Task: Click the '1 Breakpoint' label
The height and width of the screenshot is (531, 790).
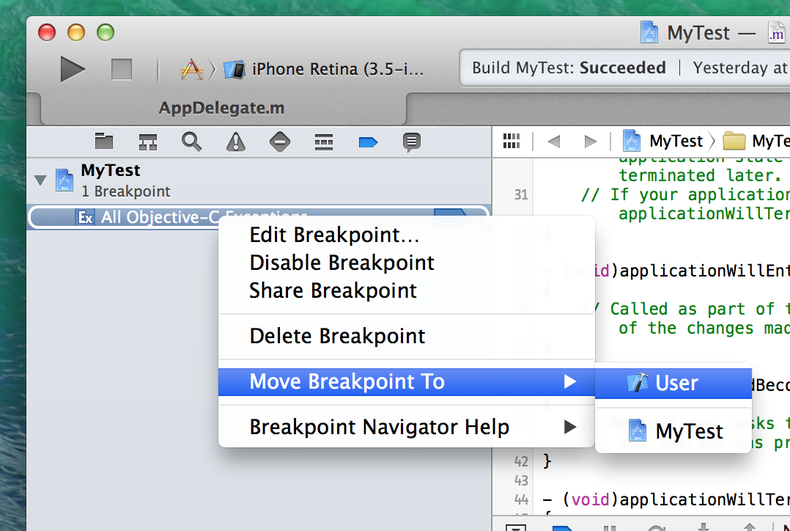Action: 126,191
